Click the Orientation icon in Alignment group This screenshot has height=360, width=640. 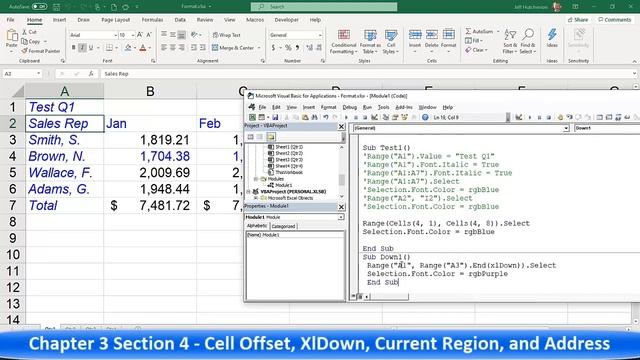pos(194,35)
